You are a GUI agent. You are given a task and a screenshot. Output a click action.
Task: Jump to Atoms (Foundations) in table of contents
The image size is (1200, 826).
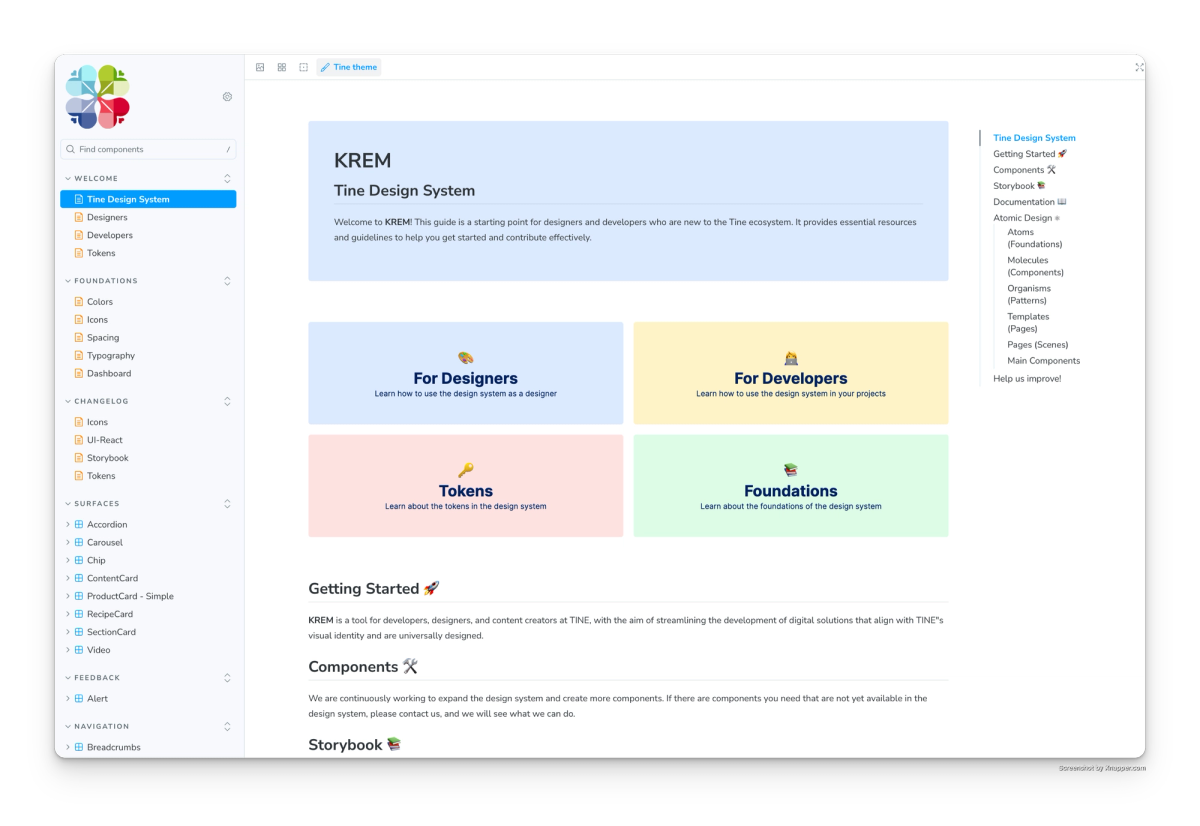[1035, 238]
